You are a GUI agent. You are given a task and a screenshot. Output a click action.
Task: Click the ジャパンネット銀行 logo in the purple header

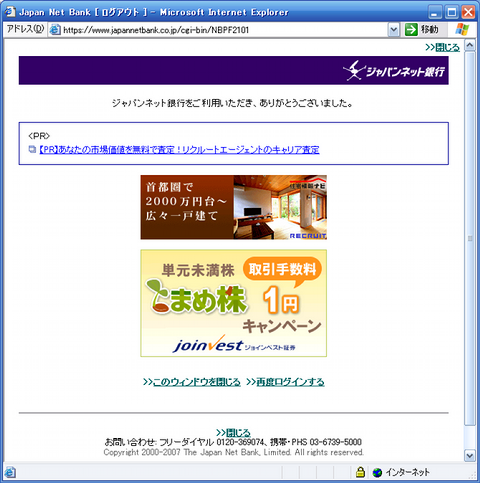394,71
